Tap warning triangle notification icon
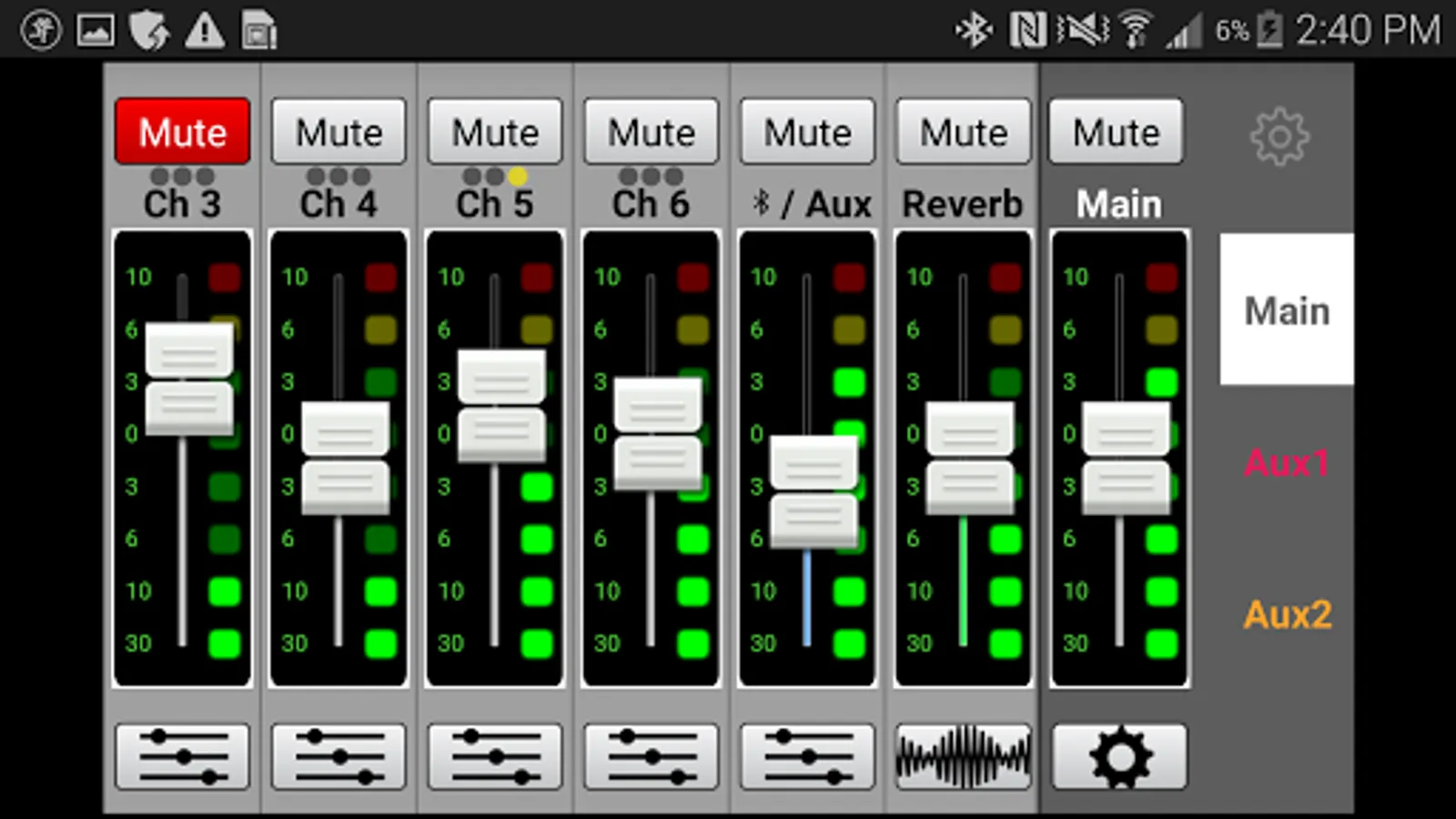The height and width of the screenshot is (819, 1456). (205, 32)
